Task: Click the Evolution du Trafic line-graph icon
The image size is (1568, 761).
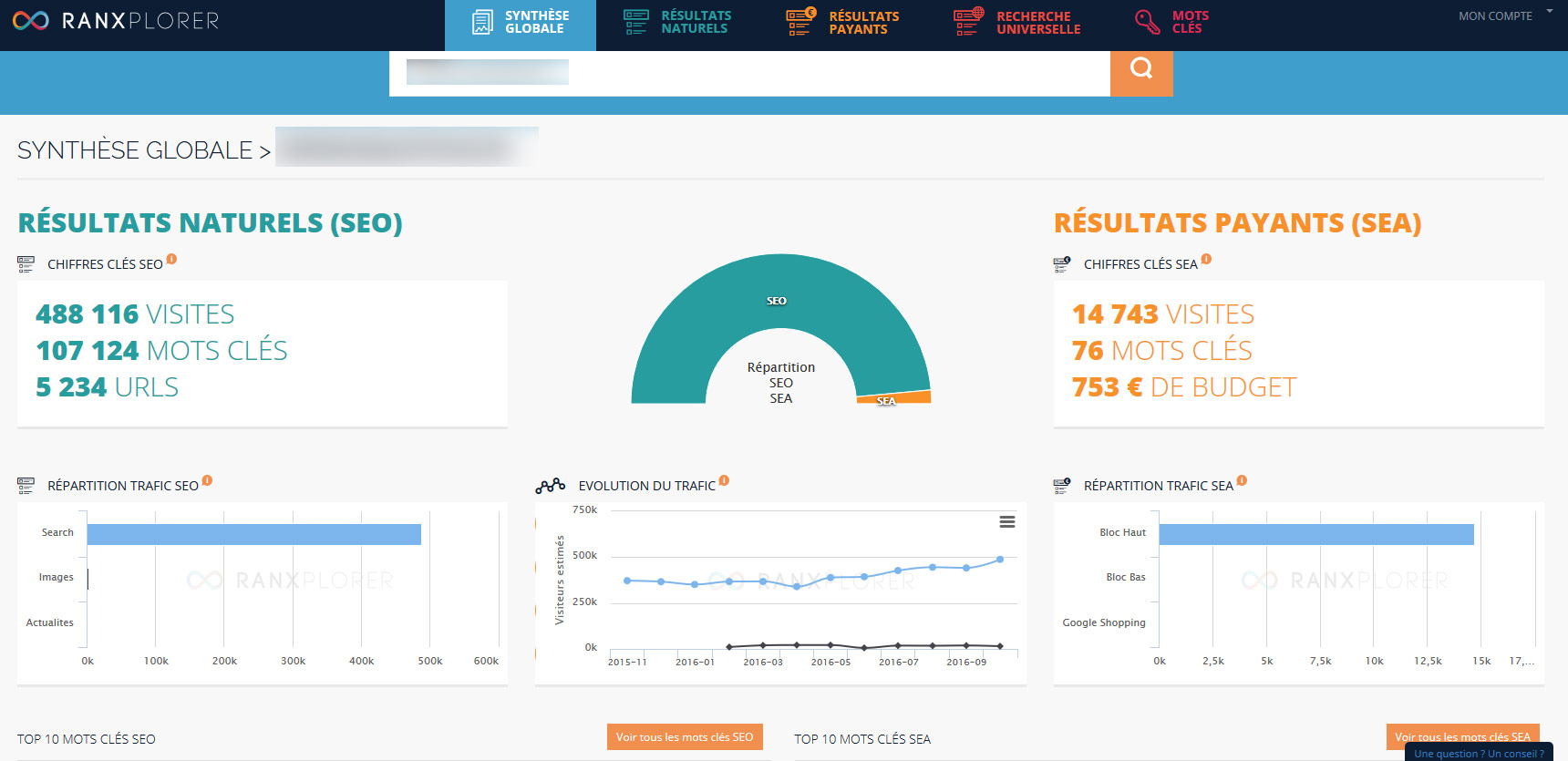Action: (x=551, y=486)
